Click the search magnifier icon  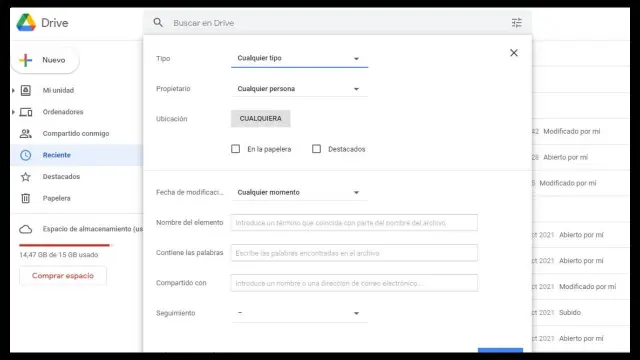point(158,22)
